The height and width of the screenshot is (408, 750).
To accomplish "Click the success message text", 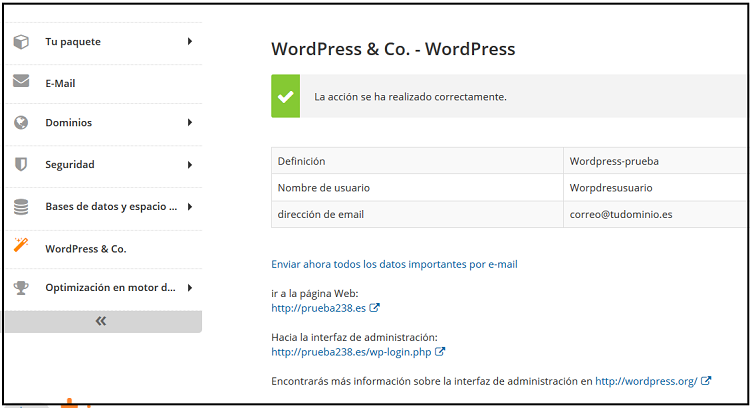I will (410, 97).
